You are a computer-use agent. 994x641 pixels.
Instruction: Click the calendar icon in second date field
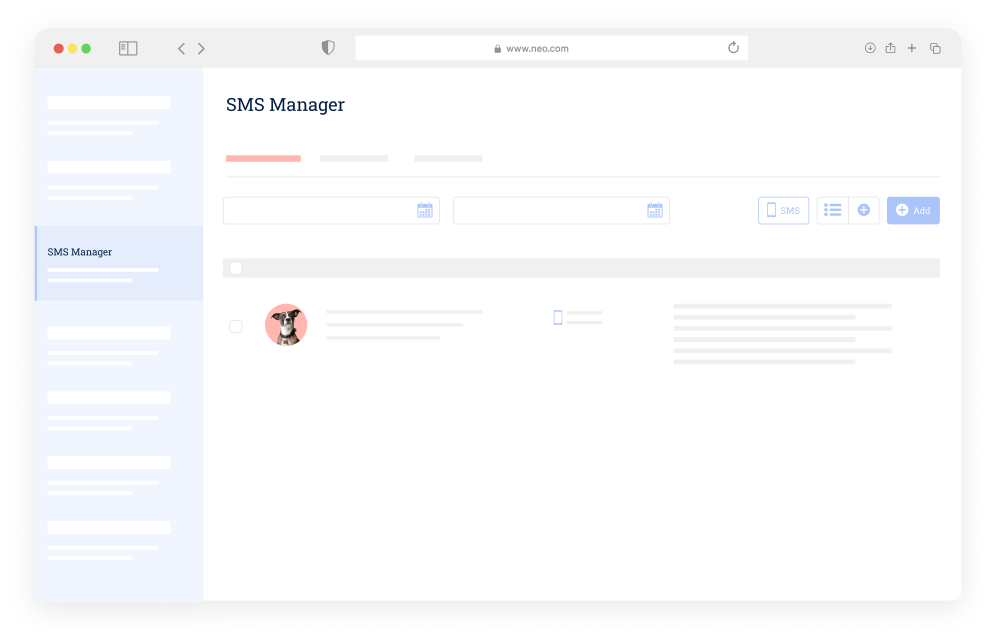[655, 210]
